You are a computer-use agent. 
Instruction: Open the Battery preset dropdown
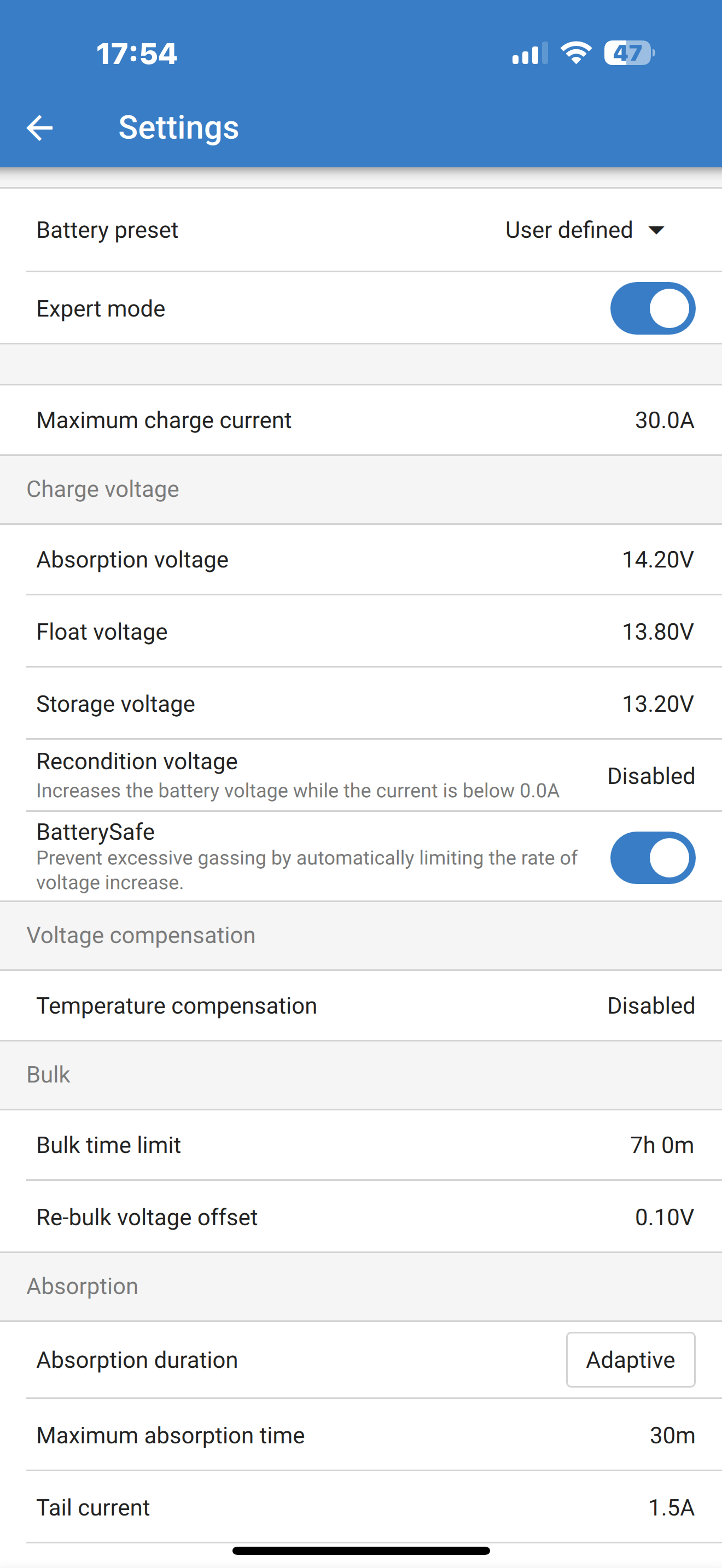[361, 230]
